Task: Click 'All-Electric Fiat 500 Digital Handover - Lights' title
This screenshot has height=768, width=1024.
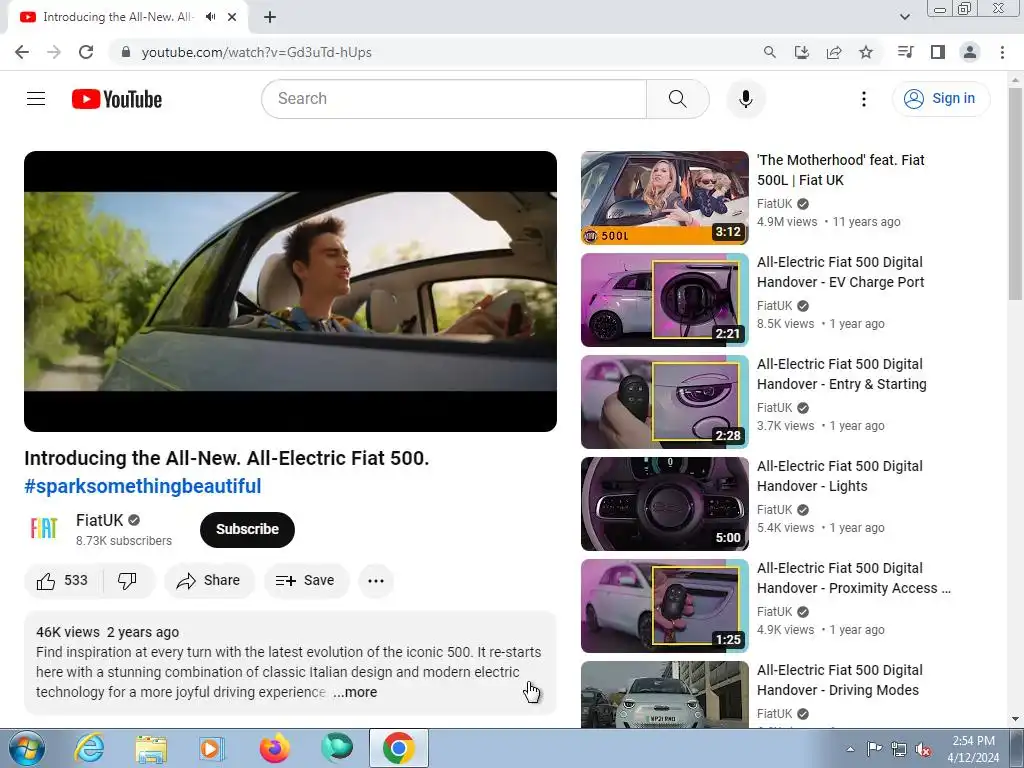Action: [839, 476]
